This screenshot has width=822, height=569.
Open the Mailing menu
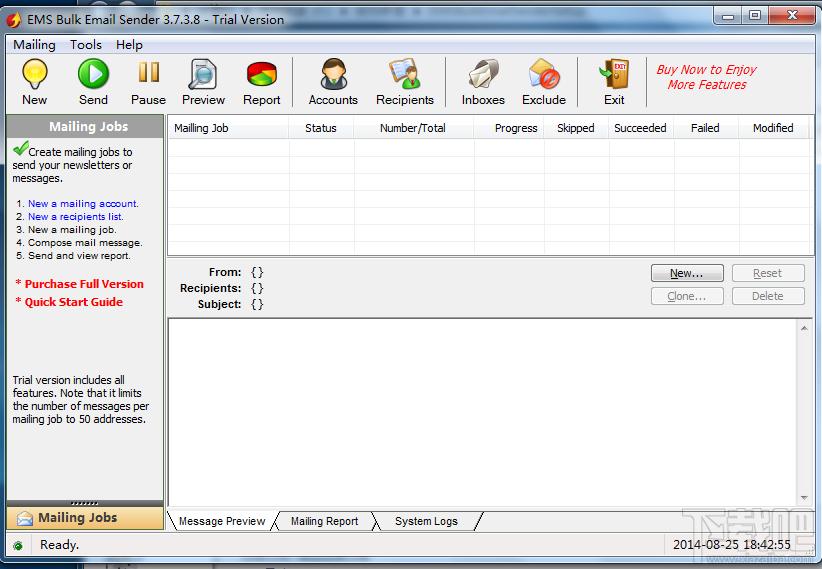pyautogui.click(x=34, y=45)
